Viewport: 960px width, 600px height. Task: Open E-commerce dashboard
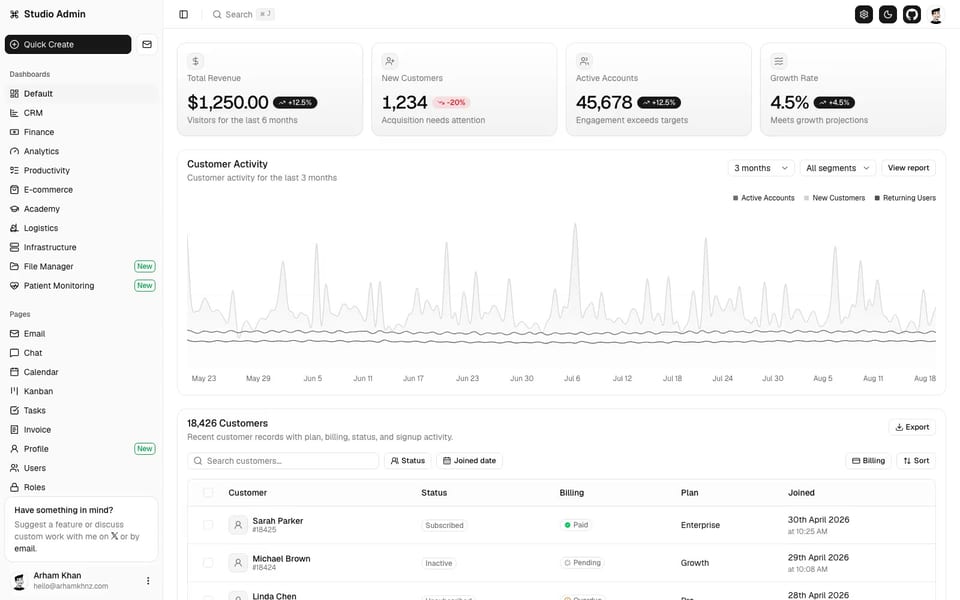(81, 190)
